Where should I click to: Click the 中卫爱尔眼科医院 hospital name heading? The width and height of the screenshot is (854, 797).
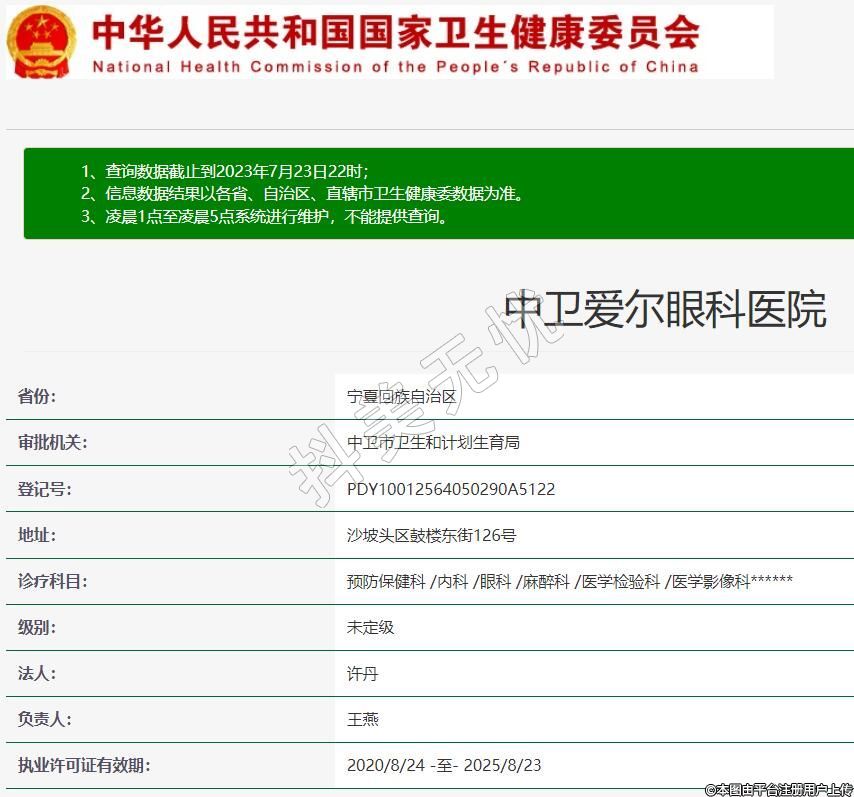665,310
